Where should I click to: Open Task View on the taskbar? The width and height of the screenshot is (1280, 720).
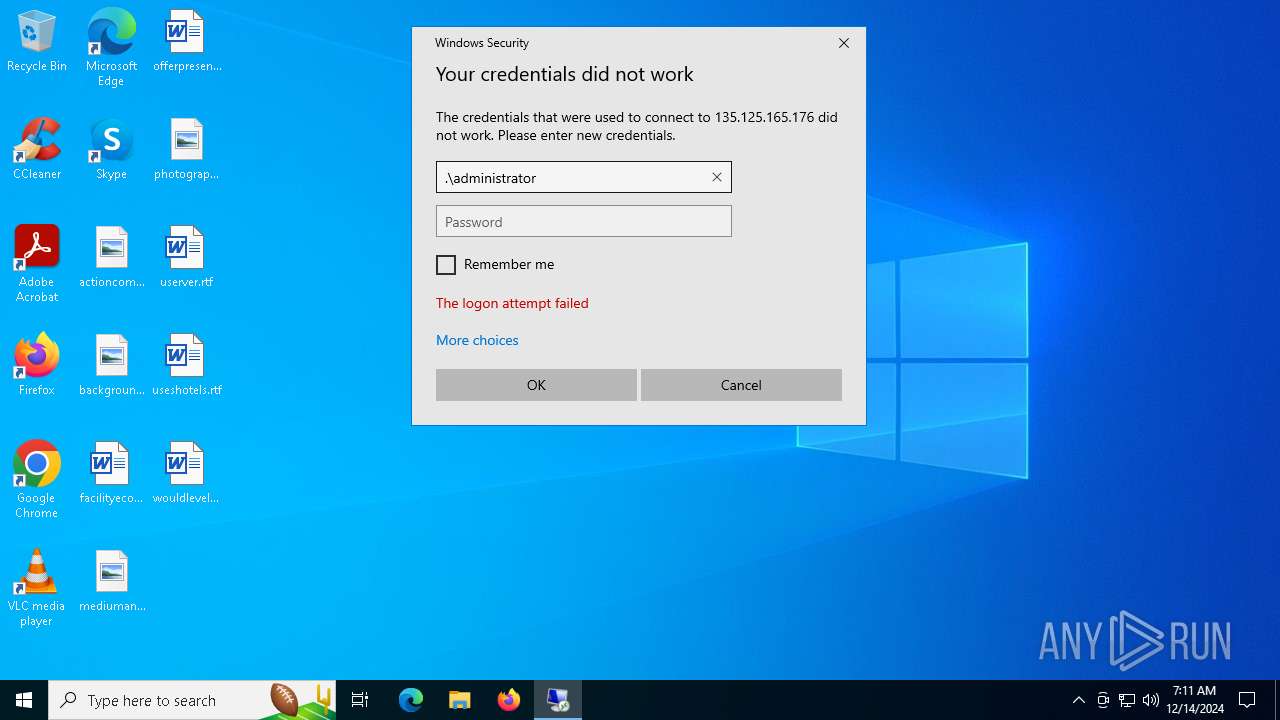[x=360, y=700]
